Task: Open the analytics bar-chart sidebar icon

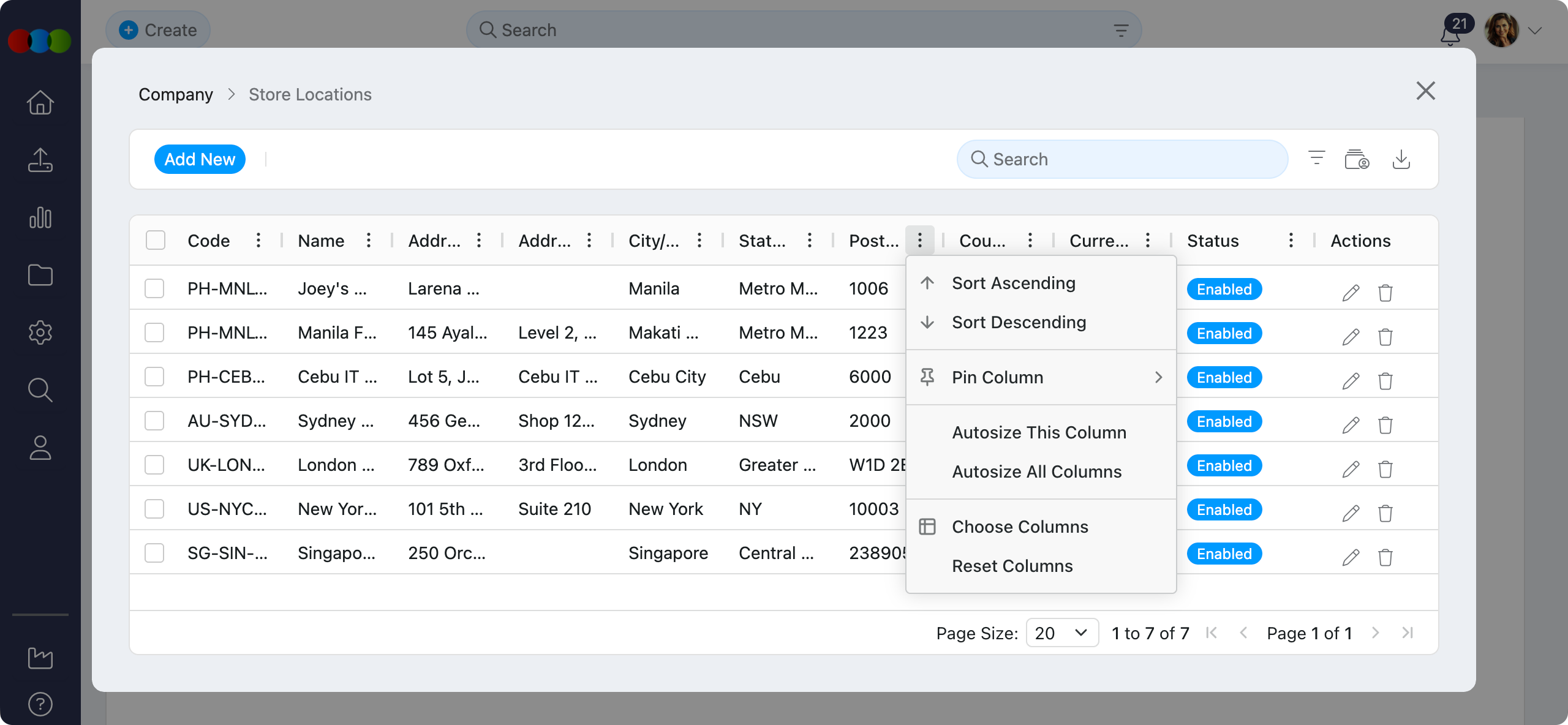Action: coord(40,217)
